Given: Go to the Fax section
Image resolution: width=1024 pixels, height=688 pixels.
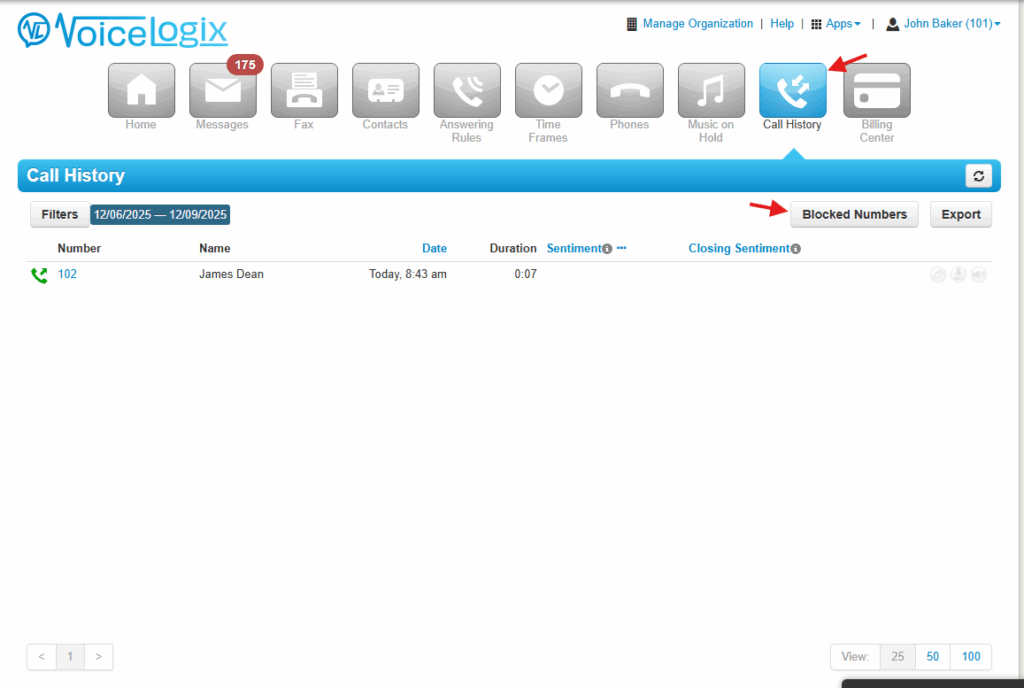Looking at the screenshot, I should [x=304, y=91].
